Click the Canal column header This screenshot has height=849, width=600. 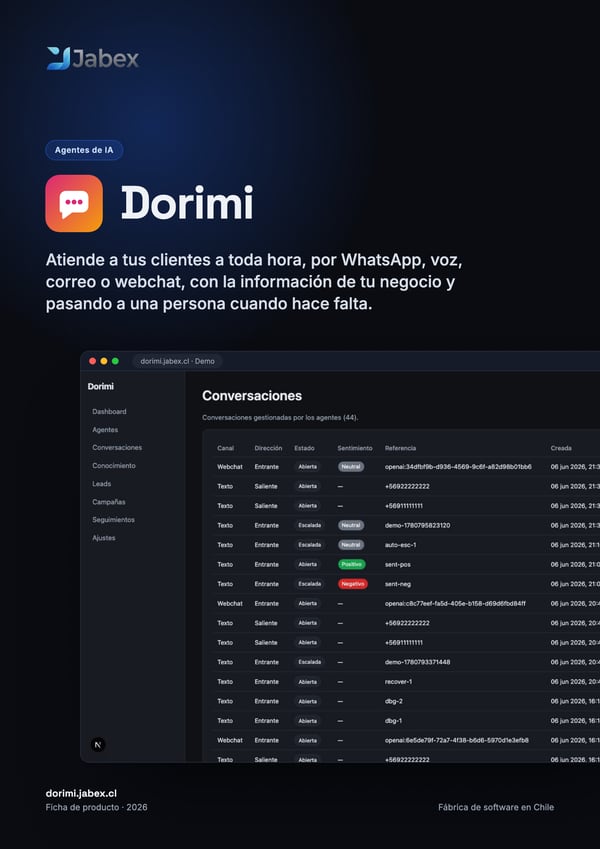[x=225, y=448]
